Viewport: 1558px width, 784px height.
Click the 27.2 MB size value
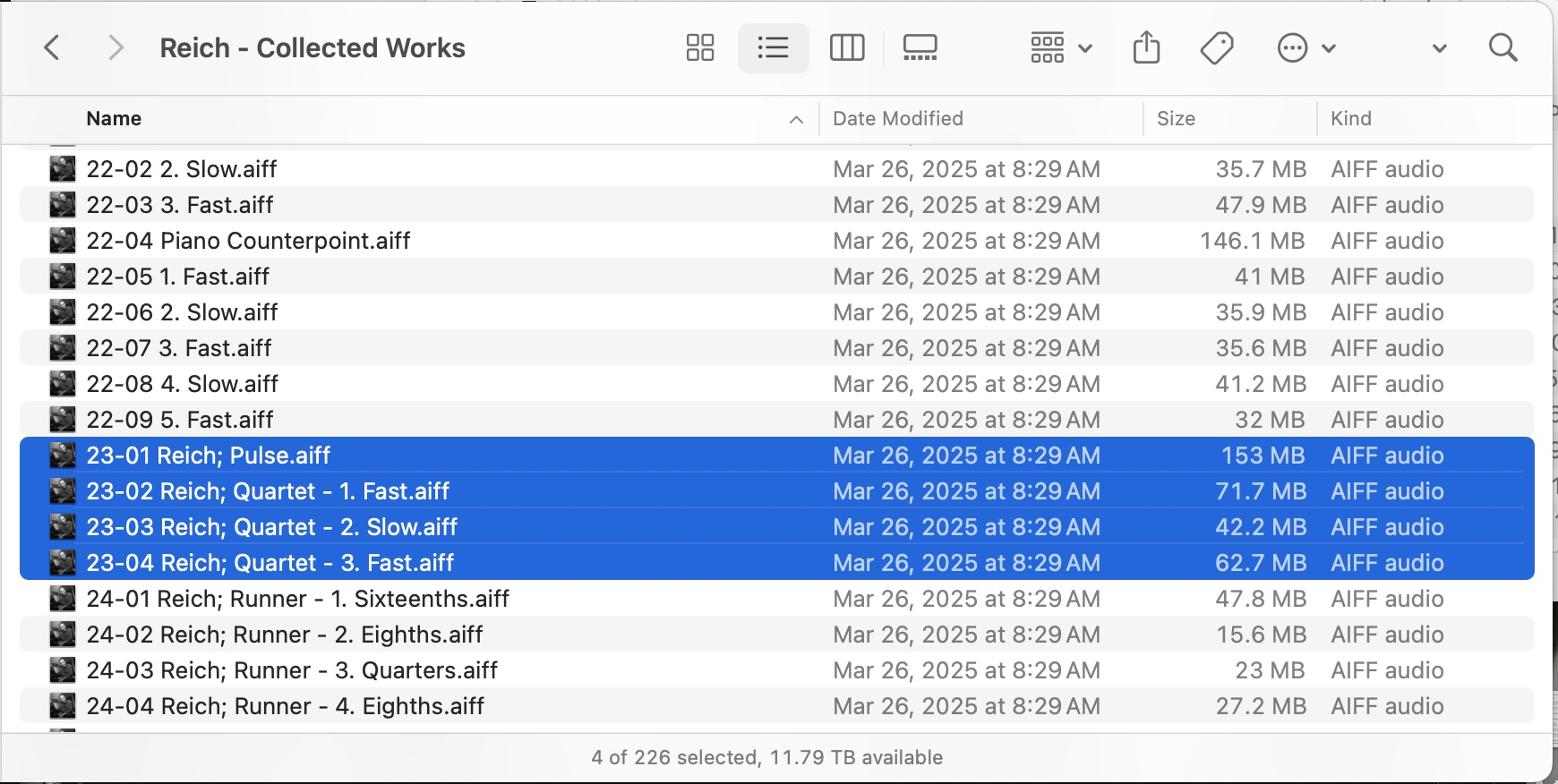tap(1261, 706)
